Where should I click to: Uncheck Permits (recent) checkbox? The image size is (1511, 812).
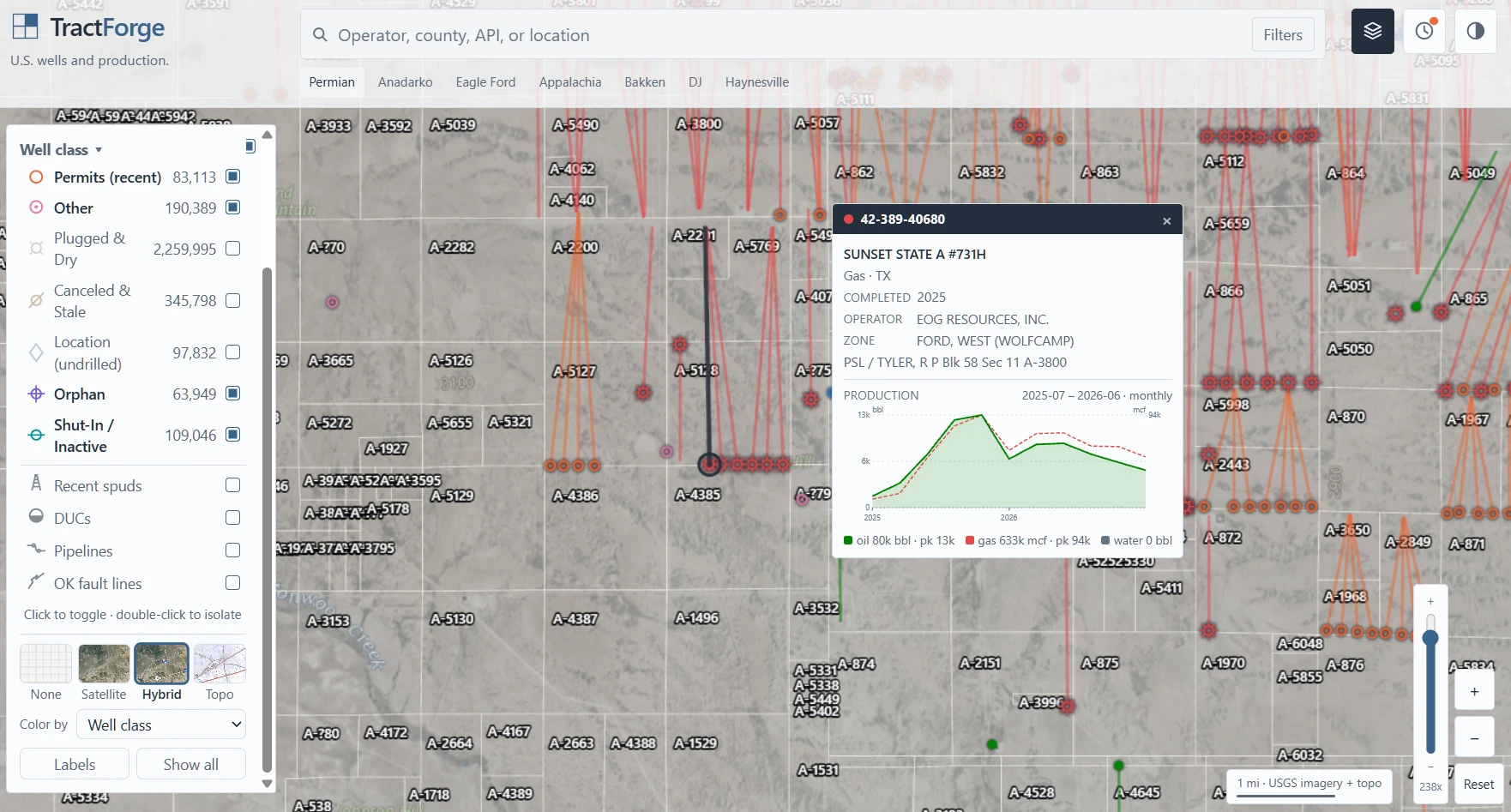click(232, 177)
